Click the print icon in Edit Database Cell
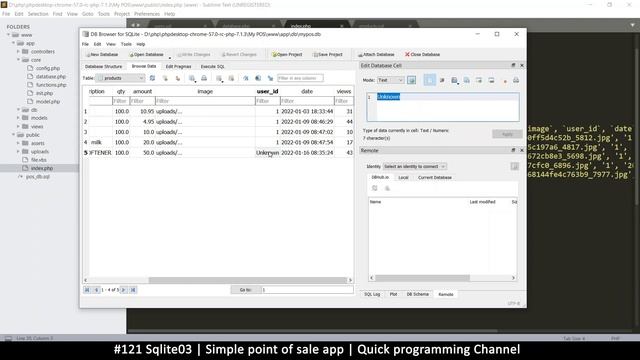Image resolution: width=640 pixels, height=360 pixels. point(516,80)
